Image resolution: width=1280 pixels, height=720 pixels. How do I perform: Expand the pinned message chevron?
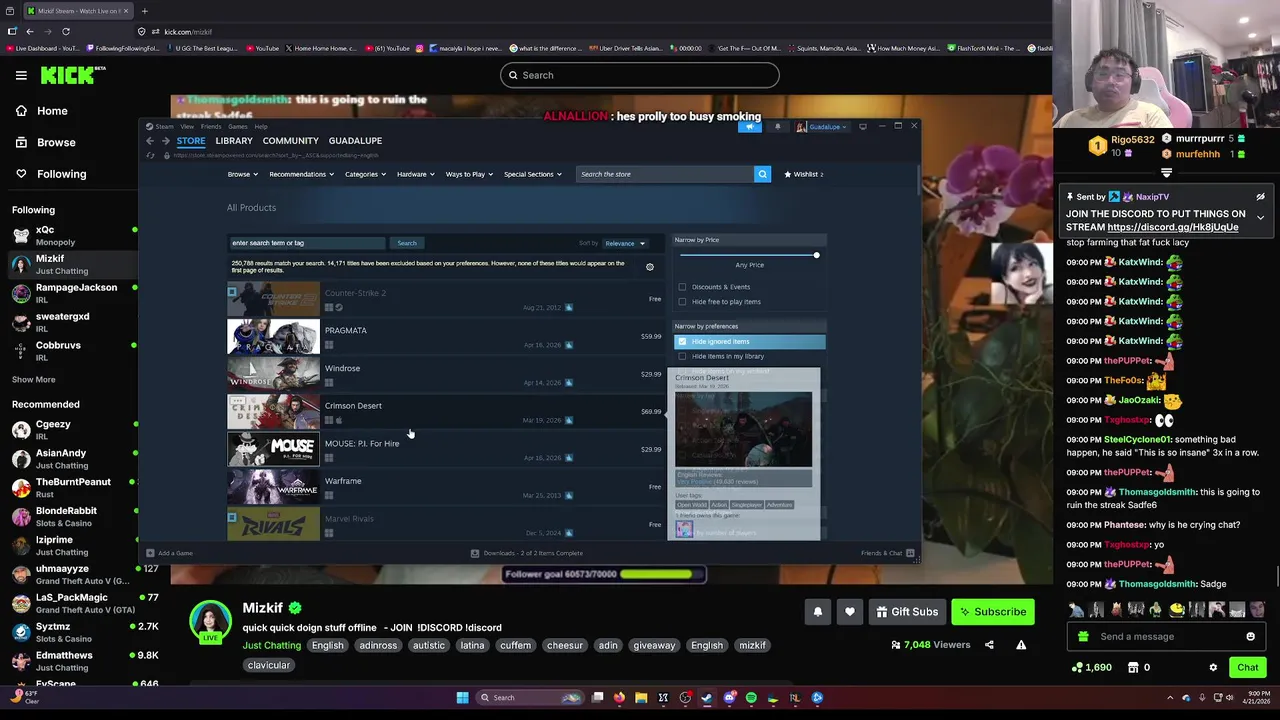[1260, 217]
